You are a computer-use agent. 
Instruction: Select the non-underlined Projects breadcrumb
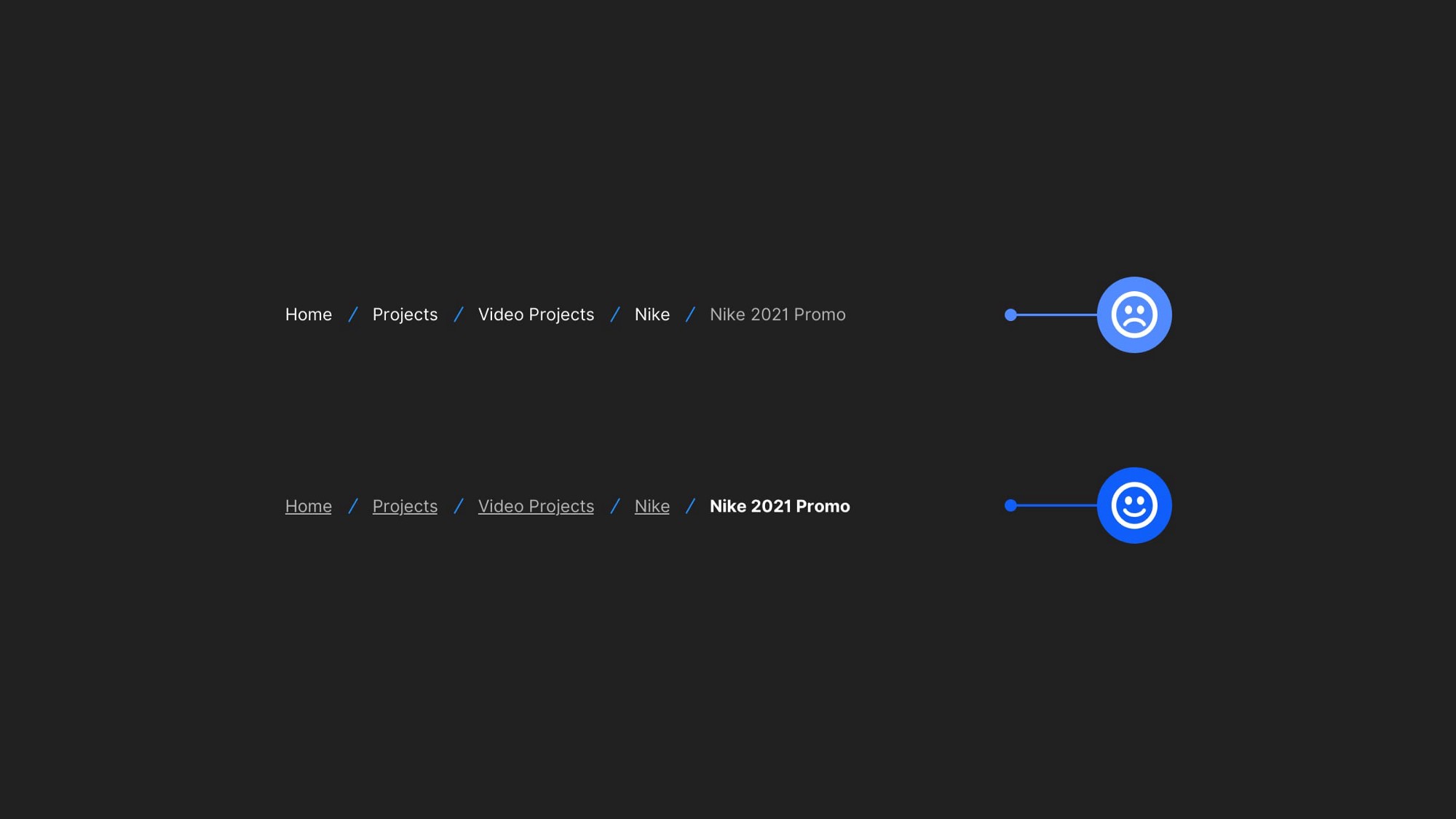point(405,314)
